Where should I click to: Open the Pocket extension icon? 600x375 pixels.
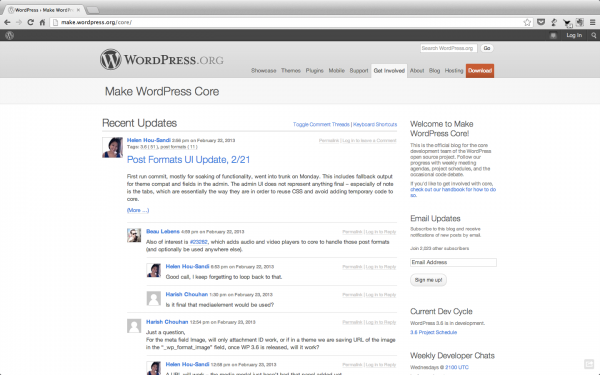[x=541, y=22]
